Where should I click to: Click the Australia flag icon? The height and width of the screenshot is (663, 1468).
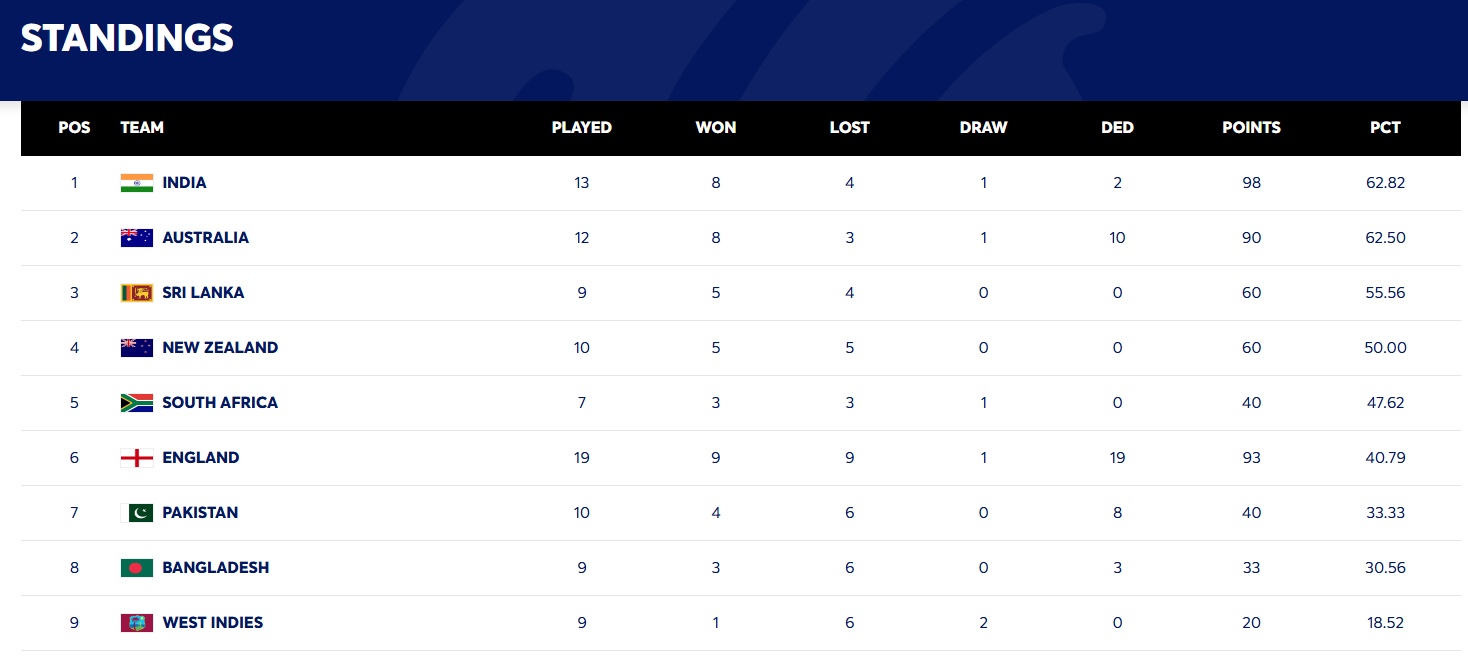click(x=136, y=238)
